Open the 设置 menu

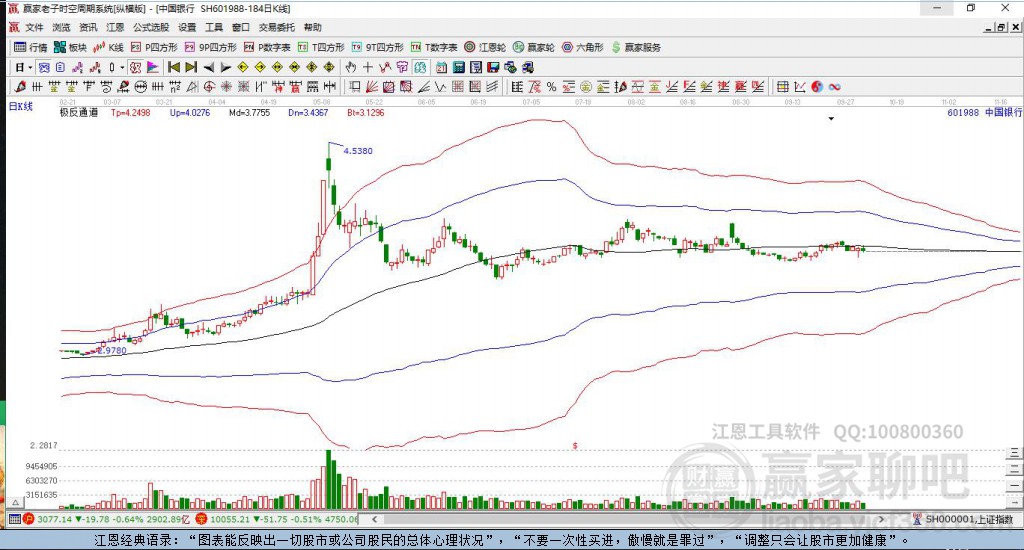[187, 27]
